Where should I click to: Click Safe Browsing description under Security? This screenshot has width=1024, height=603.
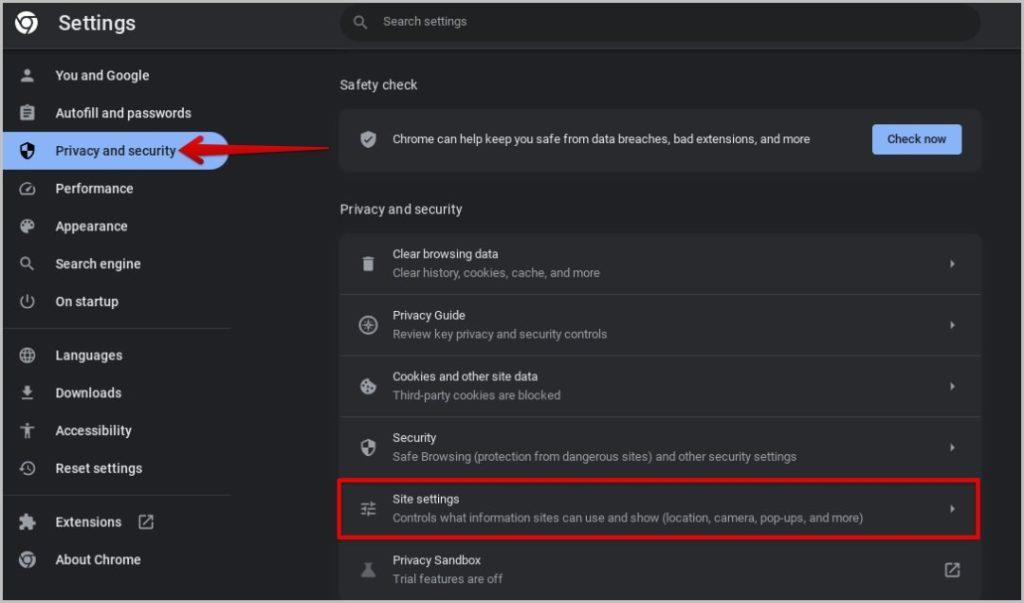594,457
